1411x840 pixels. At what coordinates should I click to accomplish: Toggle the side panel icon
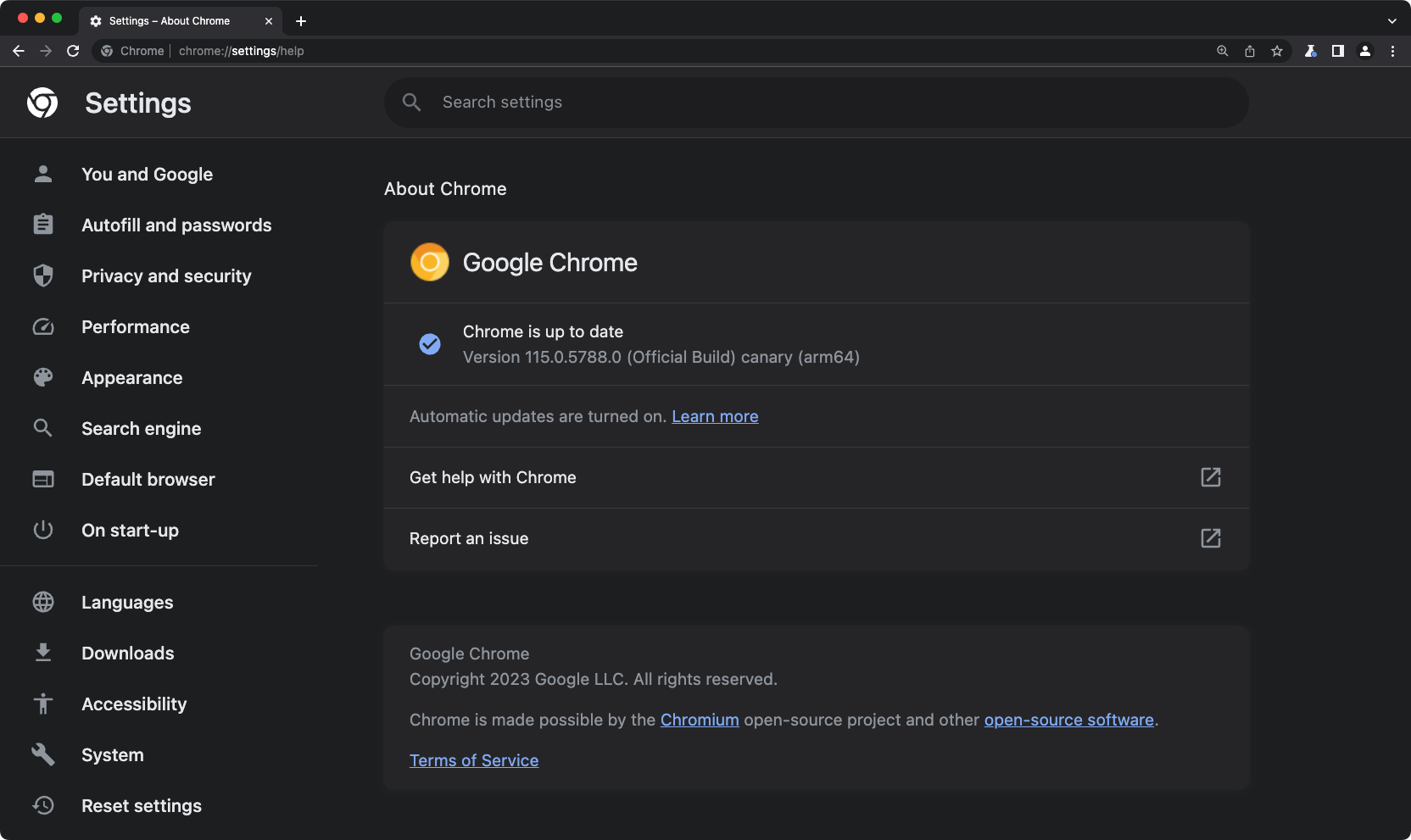1338,51
